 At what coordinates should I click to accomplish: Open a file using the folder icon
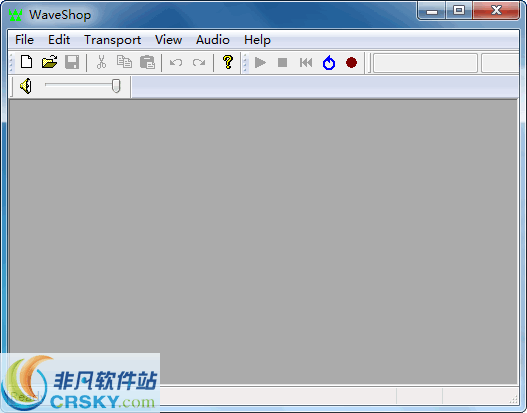49,62
